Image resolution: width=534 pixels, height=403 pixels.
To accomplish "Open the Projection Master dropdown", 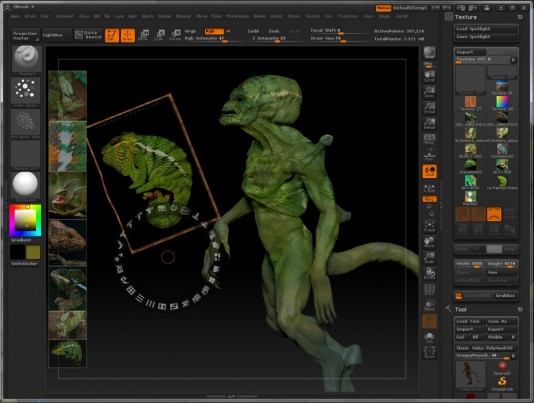I will (25, 35).
